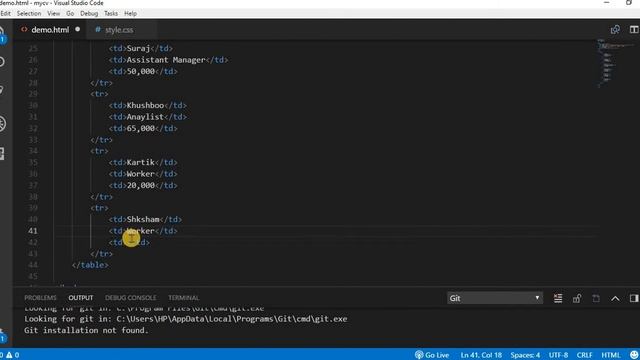The image size is (640, 360).
Task: Click the closing table tag on line 44
Action: (90, 265)
